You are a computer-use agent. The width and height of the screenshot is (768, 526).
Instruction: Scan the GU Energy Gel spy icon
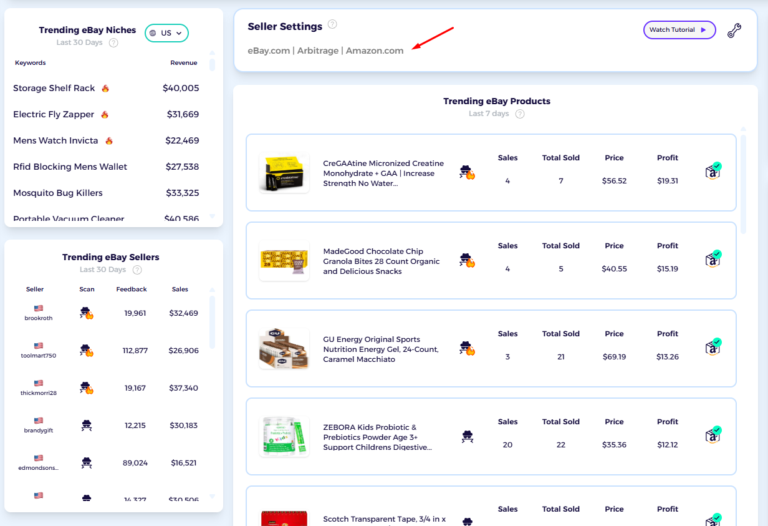[x=467, y=348]
